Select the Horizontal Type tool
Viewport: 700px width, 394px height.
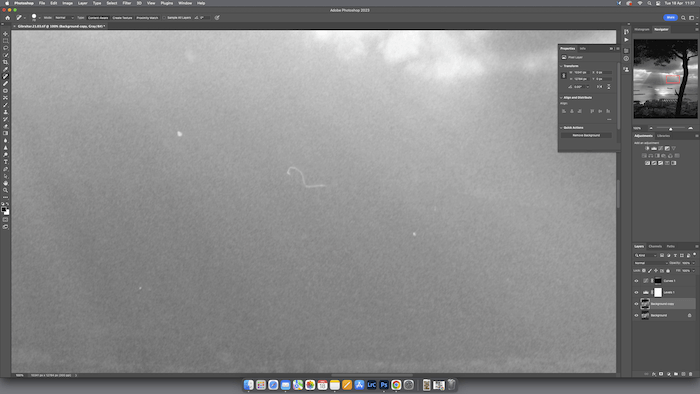(5, 162)
